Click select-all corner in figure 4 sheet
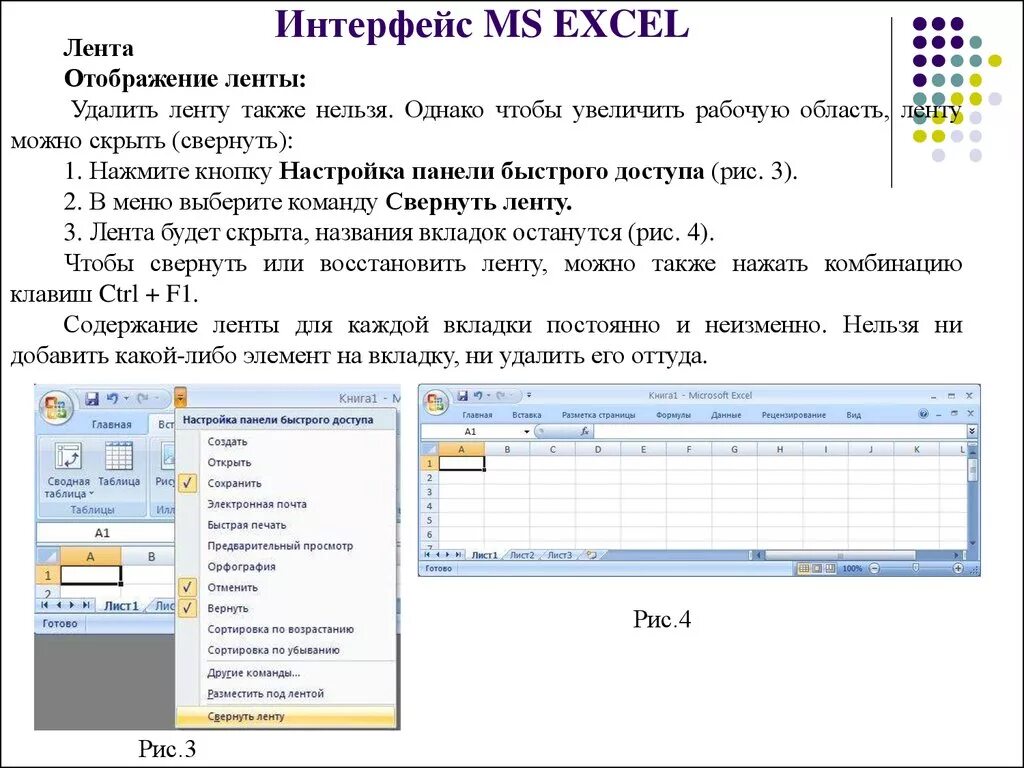The width and height of the screenshot is (1024, 768). point(429,449)
